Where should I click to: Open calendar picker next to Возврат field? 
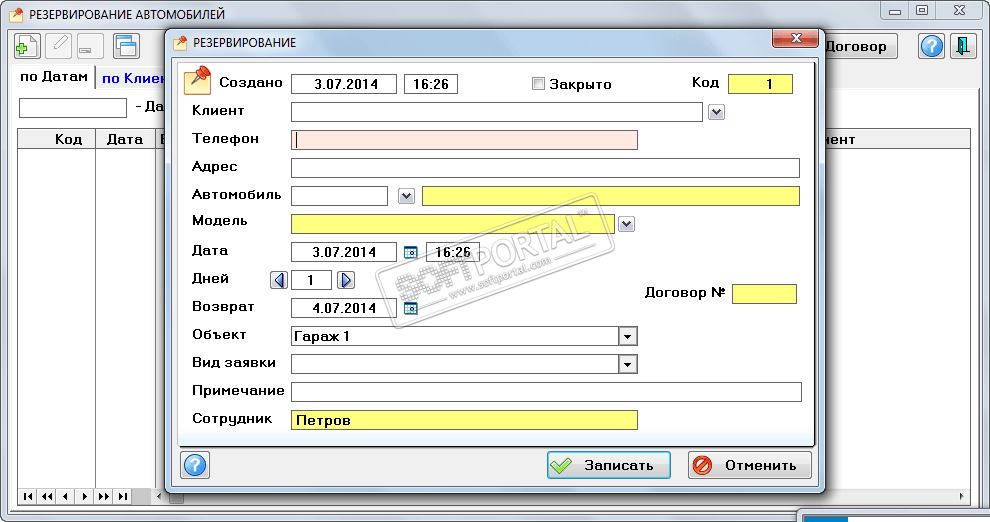click(410, 308)
